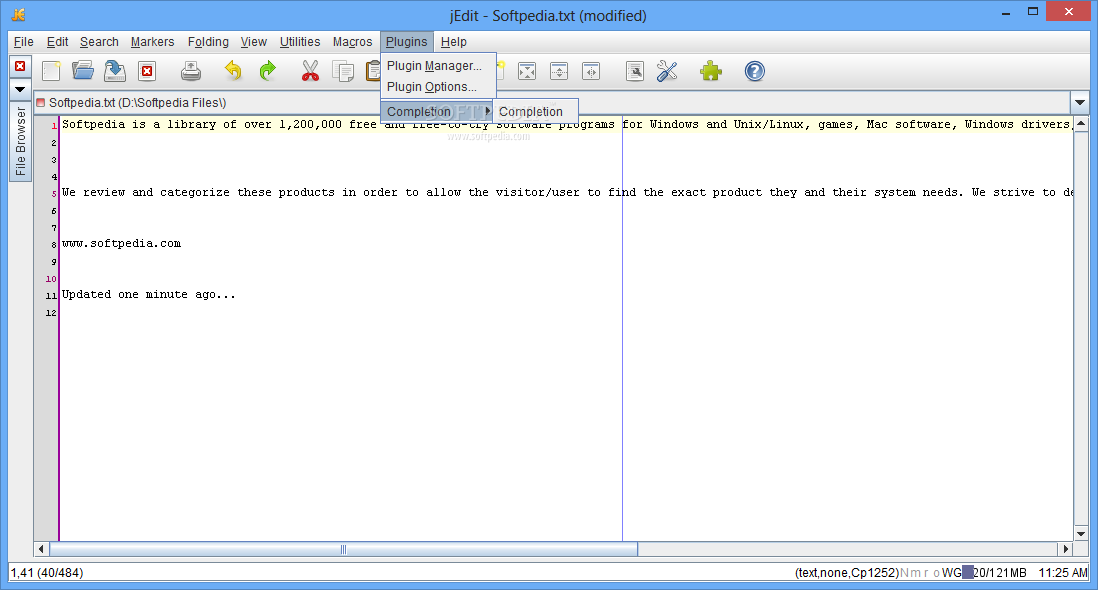Click the memory usage 20/121MB indicator

(x=994, y=573)
